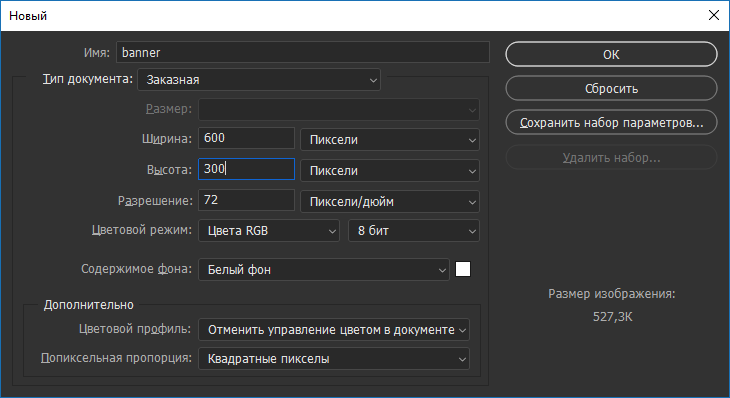Close the Новый dialog window
Screen dimensions: 730x398
click(x=713, y=15)
